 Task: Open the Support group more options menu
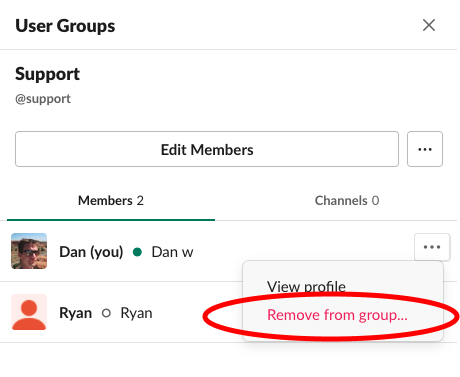click(425, 149)
